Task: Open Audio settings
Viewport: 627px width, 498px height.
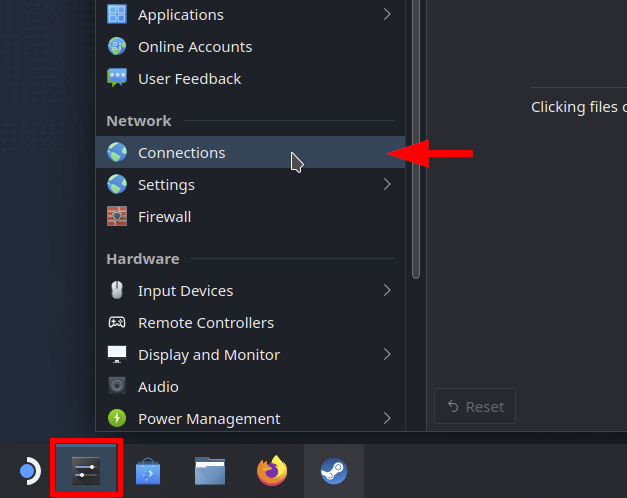Action: [250, 386]
